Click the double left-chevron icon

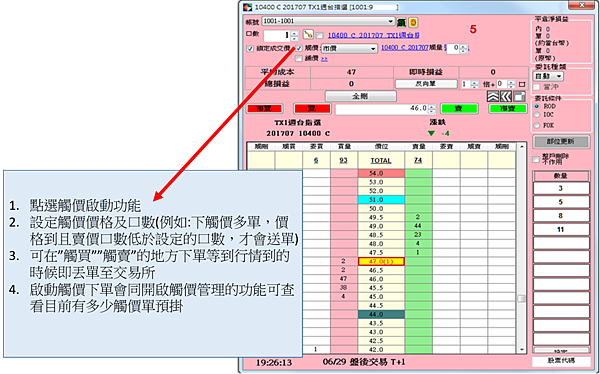coord(506,96)
